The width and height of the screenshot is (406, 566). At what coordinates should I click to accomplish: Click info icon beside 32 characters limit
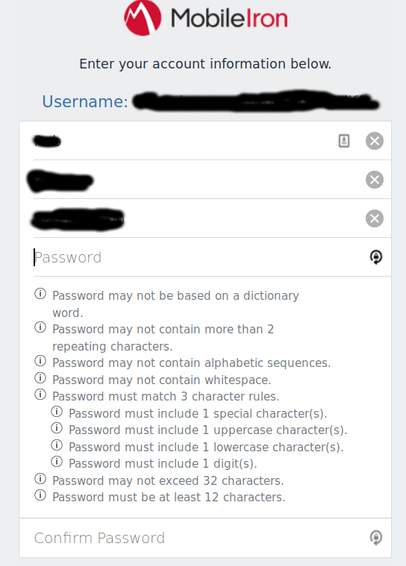click(x=40, y=478)
